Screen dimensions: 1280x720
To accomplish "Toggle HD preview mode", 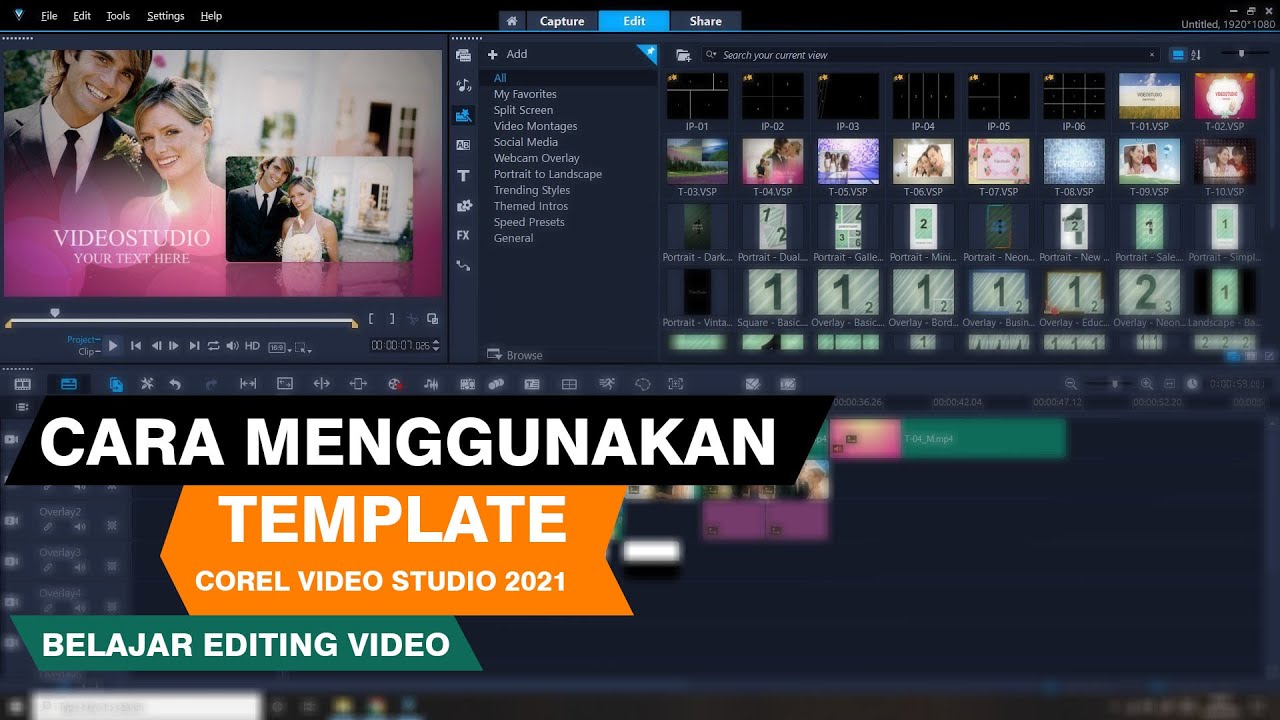I will [x=252, y=346].
